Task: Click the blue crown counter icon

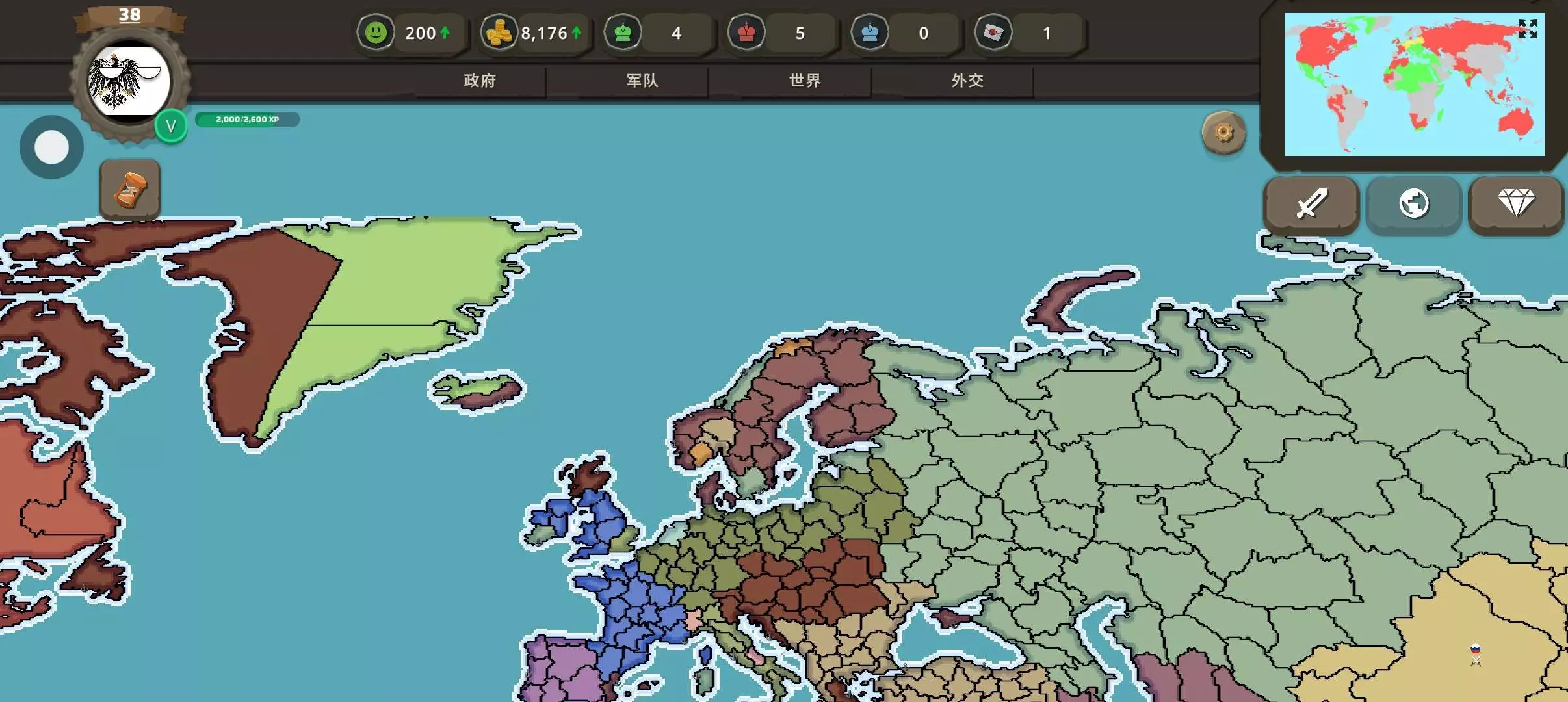Action: point(870,32)
